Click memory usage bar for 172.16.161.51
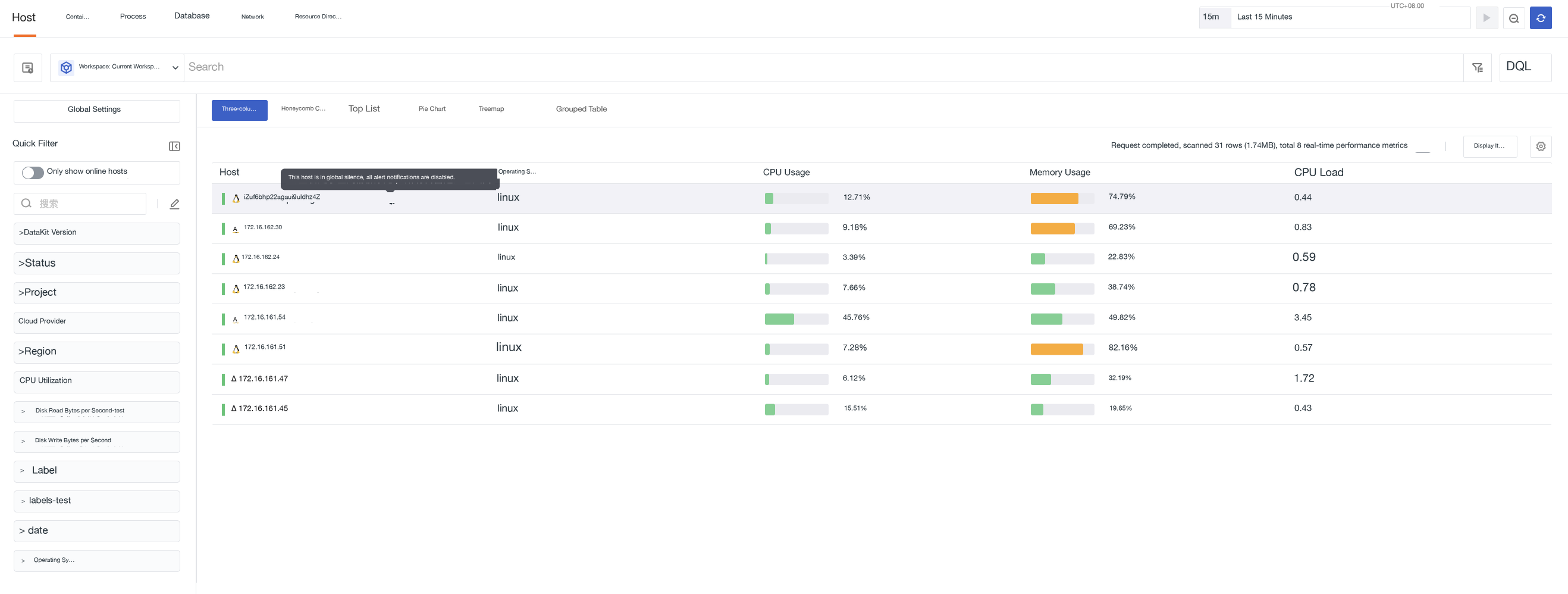Screen dimensions: 1568x594 [x=1062, y=349]
